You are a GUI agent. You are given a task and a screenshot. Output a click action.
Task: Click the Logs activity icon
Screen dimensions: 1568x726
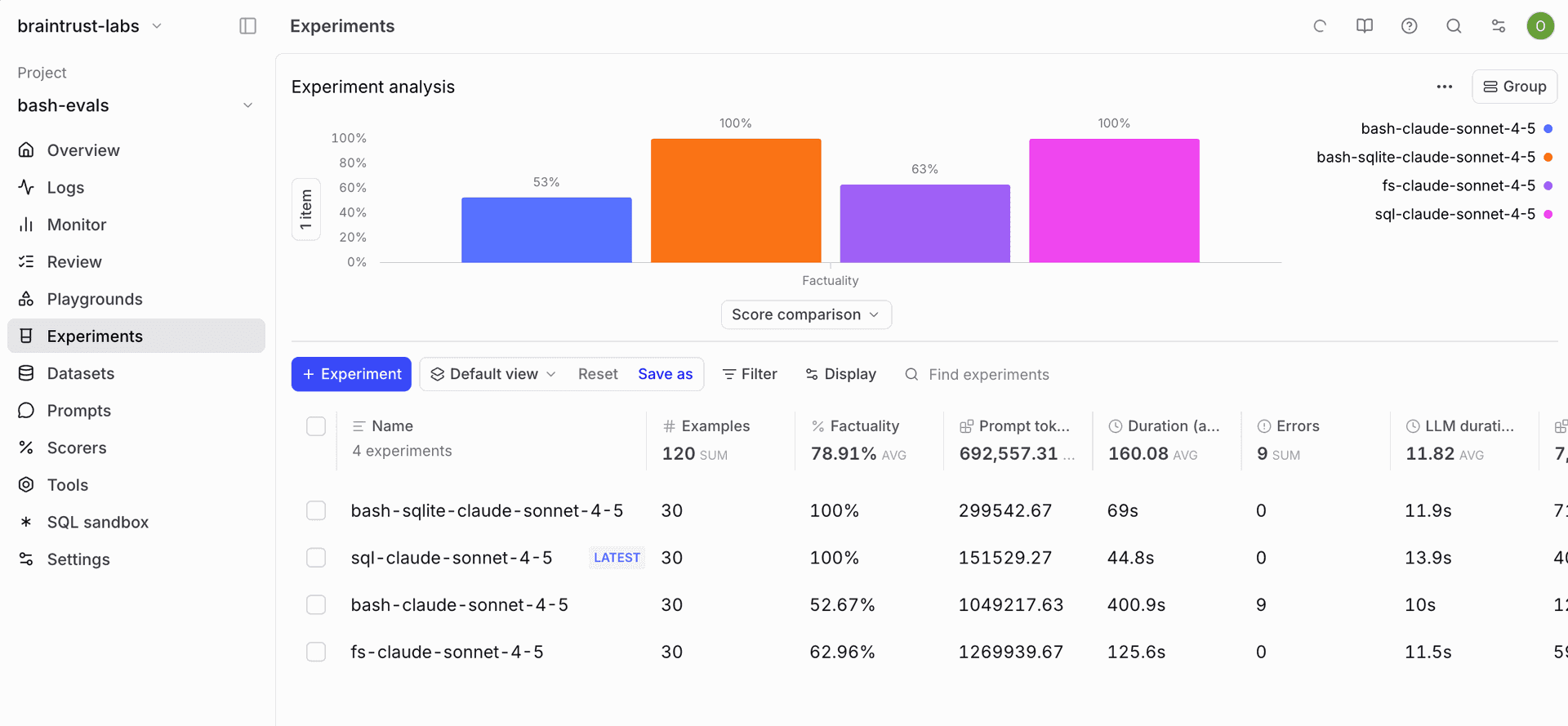pyautogui.click(x=26, y=187)
